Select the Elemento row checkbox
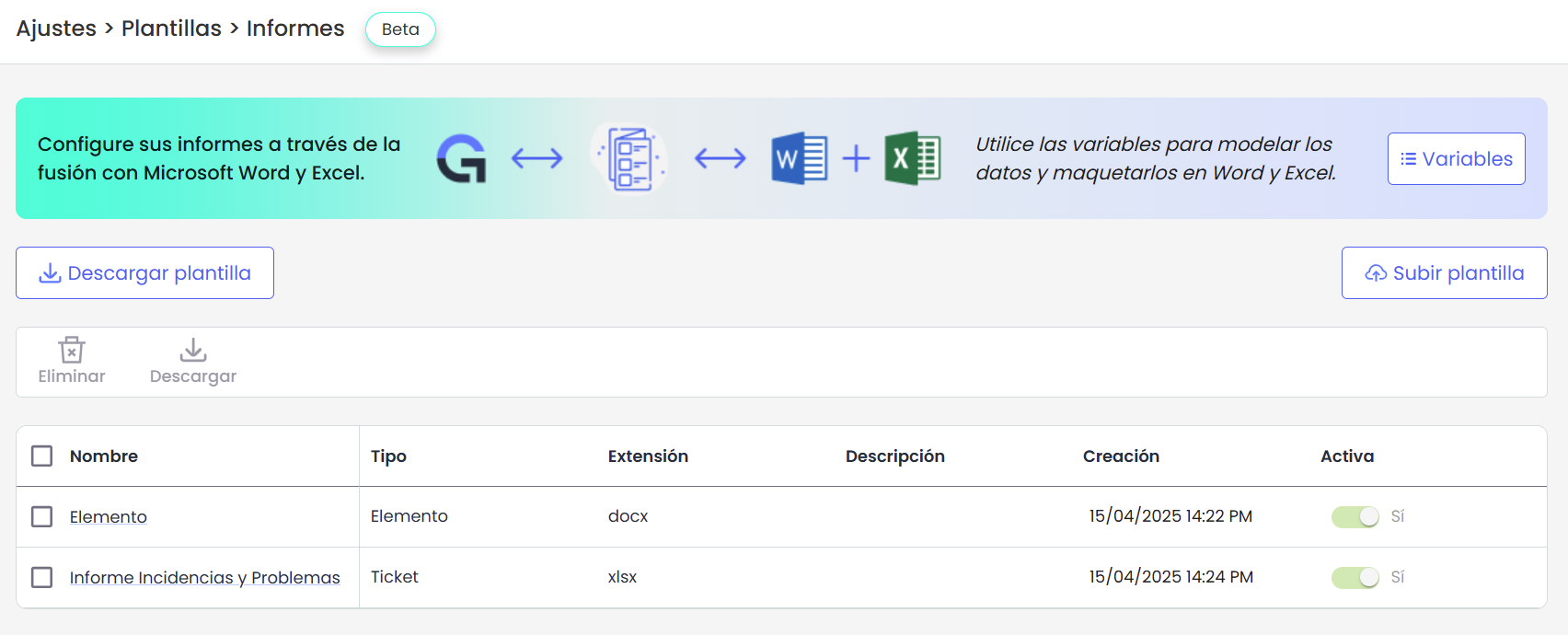This screenshot has width=1568, height=635. point(42,517)
